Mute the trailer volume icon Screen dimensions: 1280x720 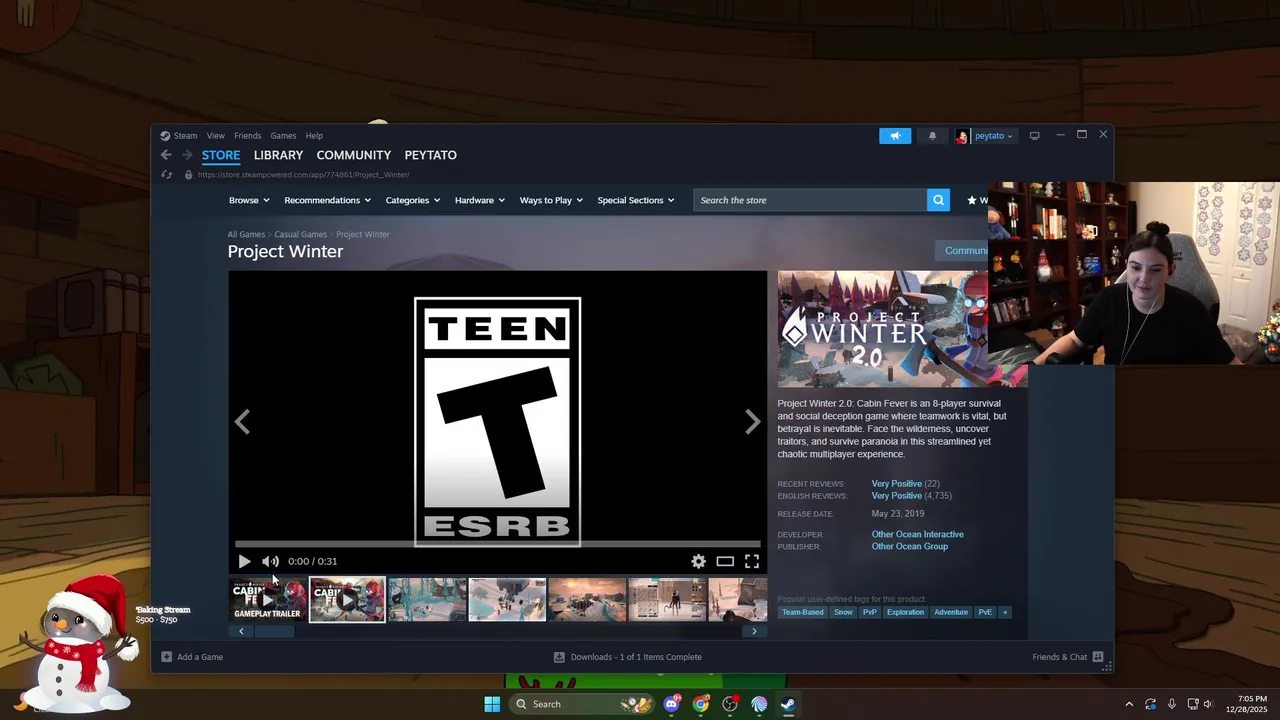point(270,562)
